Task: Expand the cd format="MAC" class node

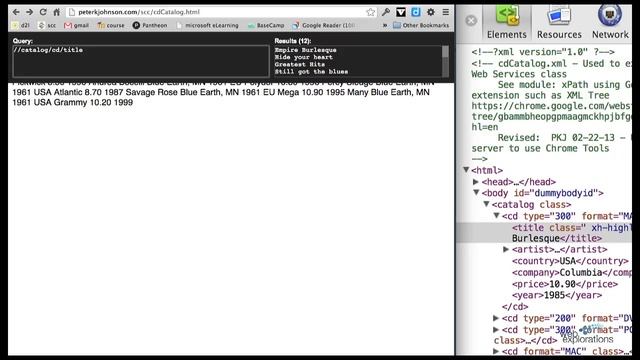Action: (x=496, y=351)
